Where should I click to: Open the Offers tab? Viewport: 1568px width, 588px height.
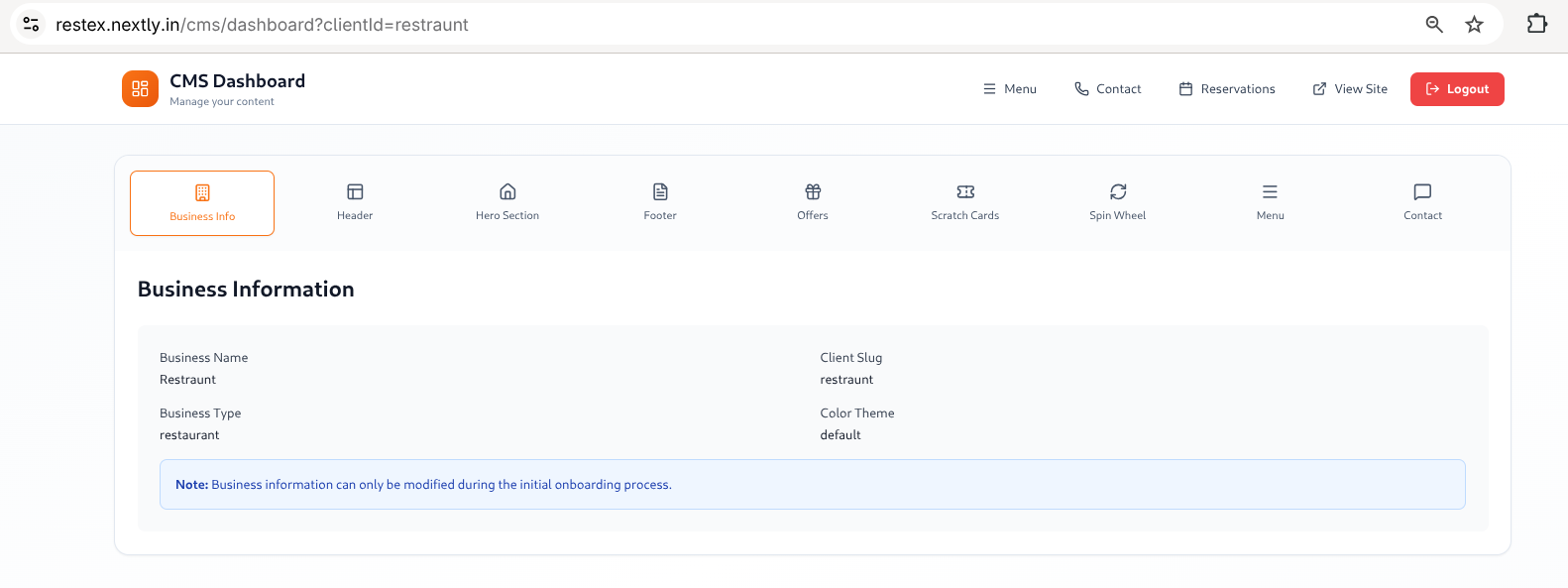(813, 203)
